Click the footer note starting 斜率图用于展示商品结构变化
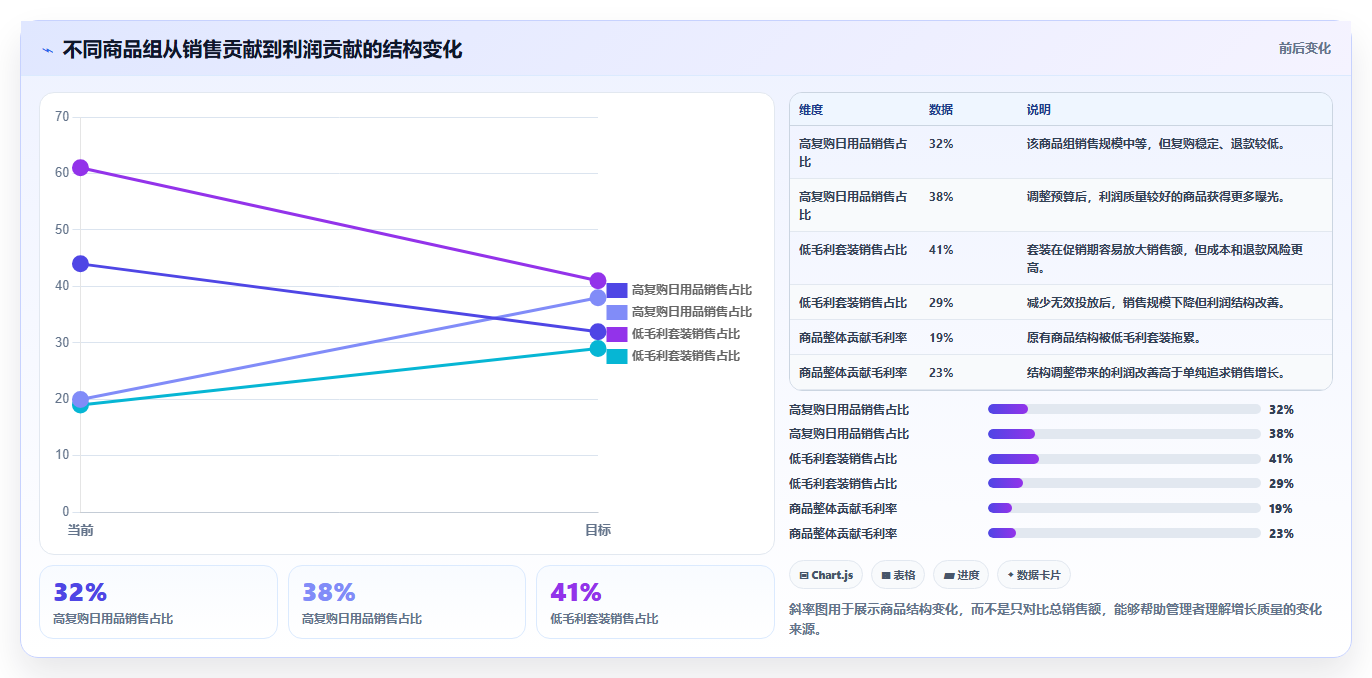 coord(1055,618)
